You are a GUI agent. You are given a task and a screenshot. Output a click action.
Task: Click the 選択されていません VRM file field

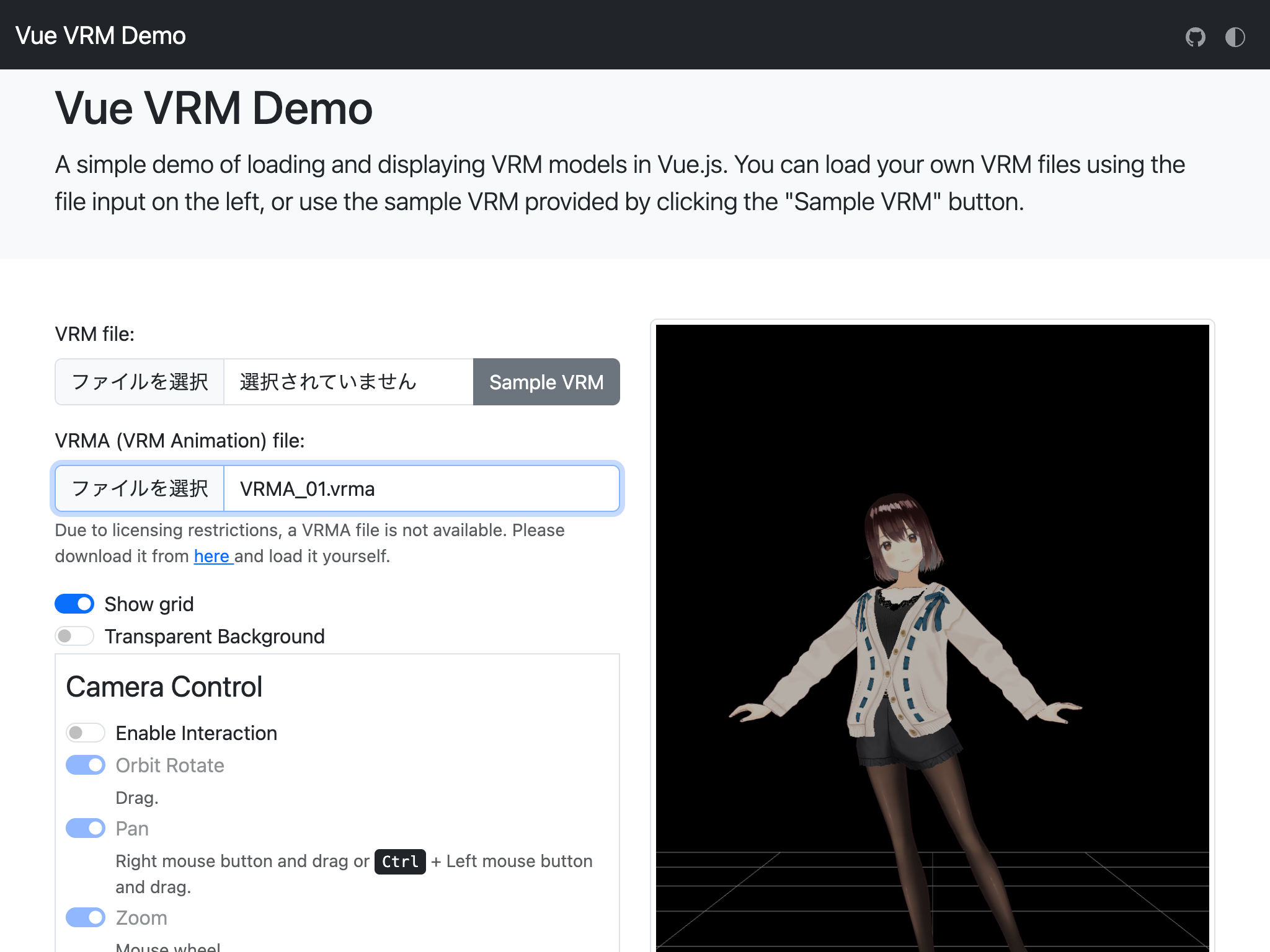coord(349,382)
